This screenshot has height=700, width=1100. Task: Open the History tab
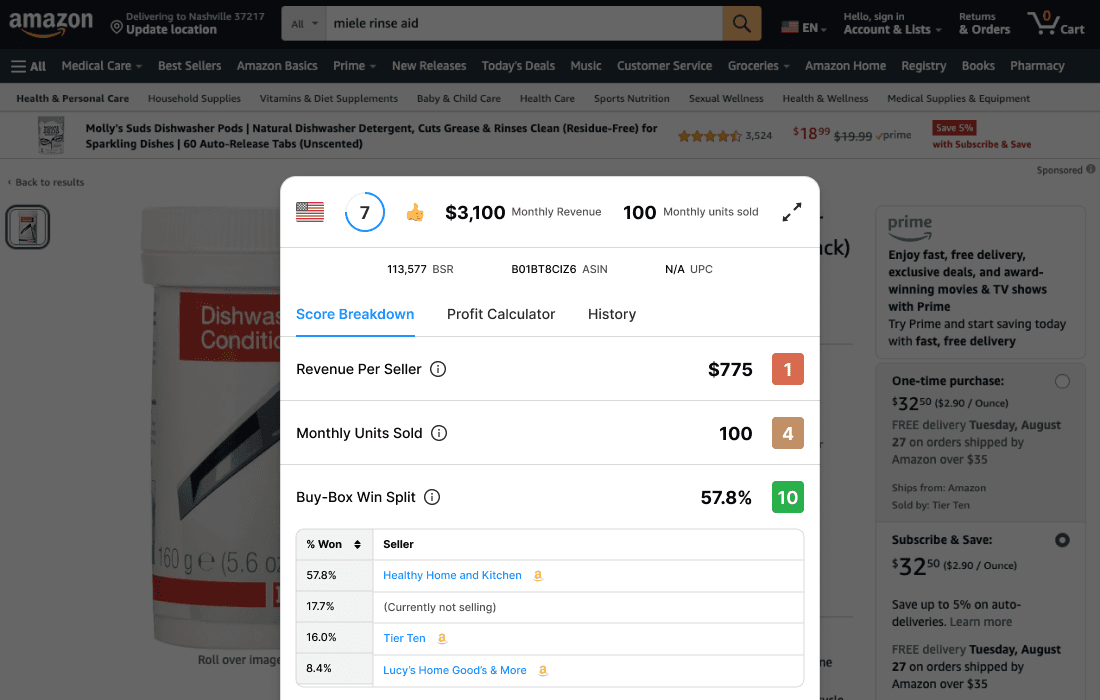[612, 314]
